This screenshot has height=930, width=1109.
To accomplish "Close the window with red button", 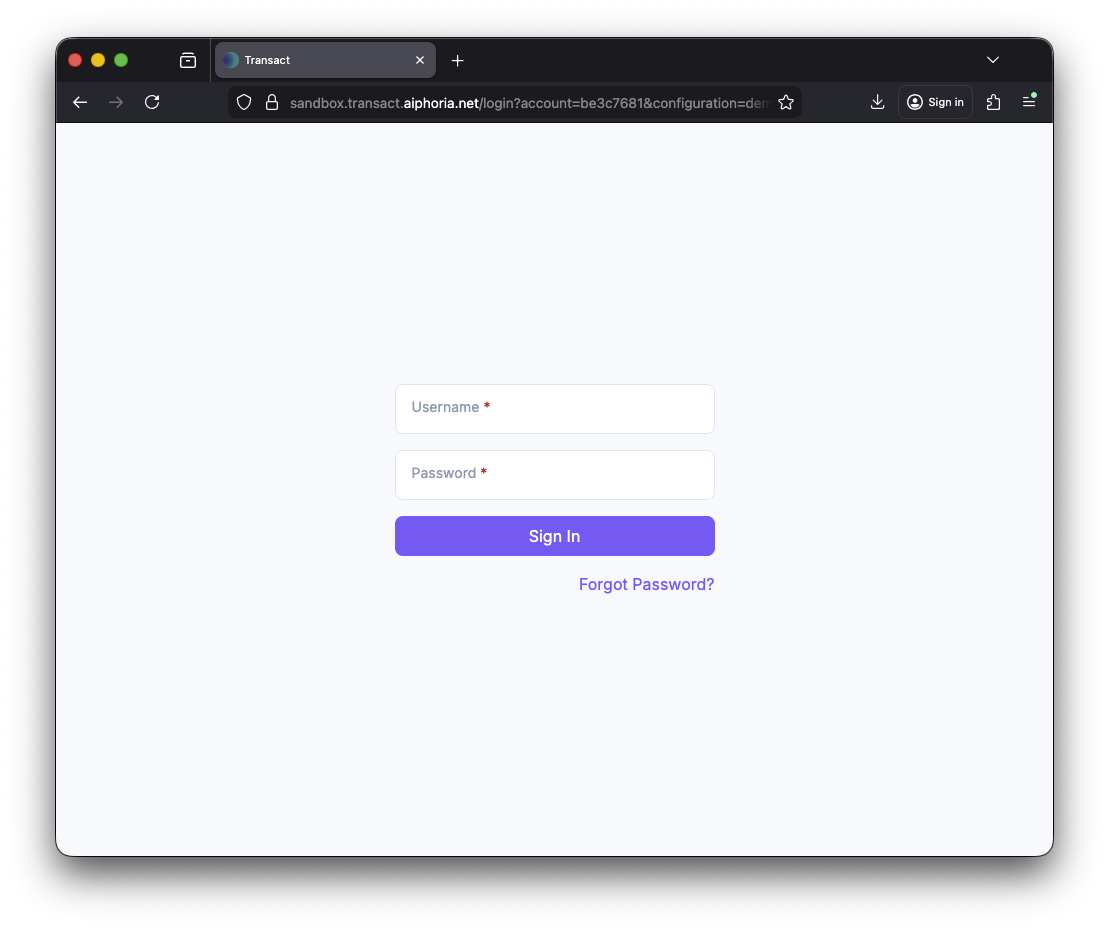I will (x=75, y=60).
